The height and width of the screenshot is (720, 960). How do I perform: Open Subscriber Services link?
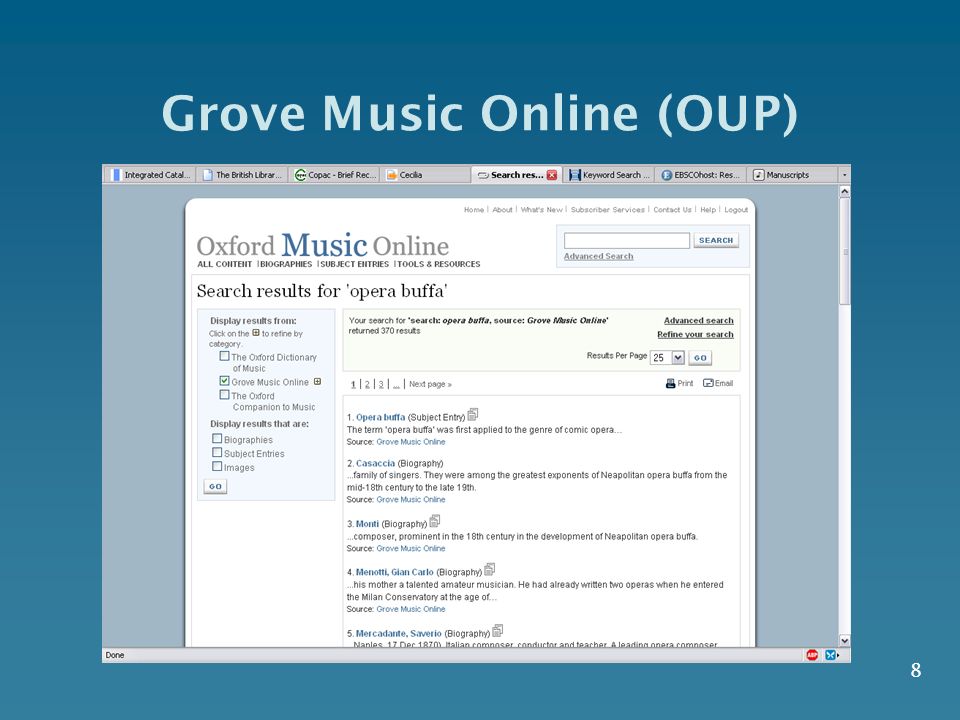(607, 209)
